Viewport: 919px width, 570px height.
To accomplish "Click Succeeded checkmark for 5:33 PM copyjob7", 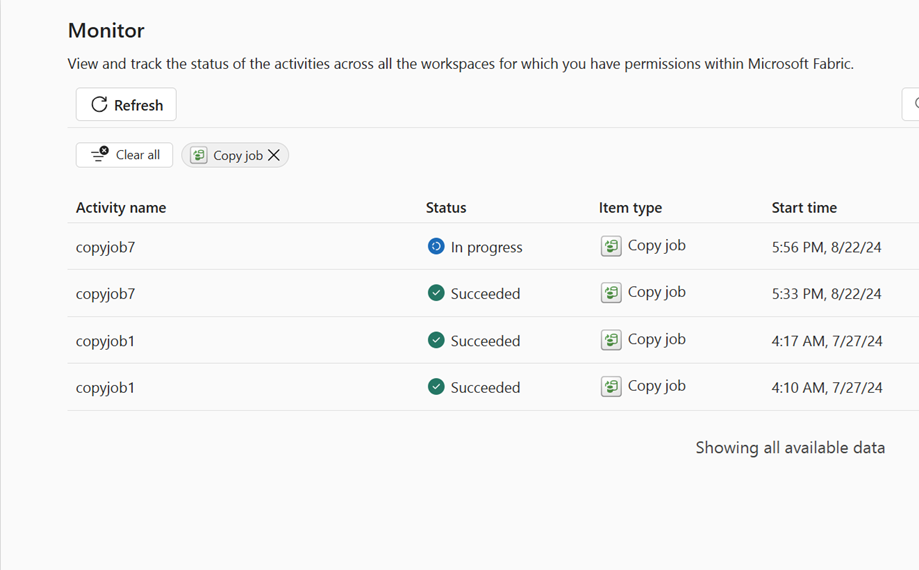I will 436,293.
